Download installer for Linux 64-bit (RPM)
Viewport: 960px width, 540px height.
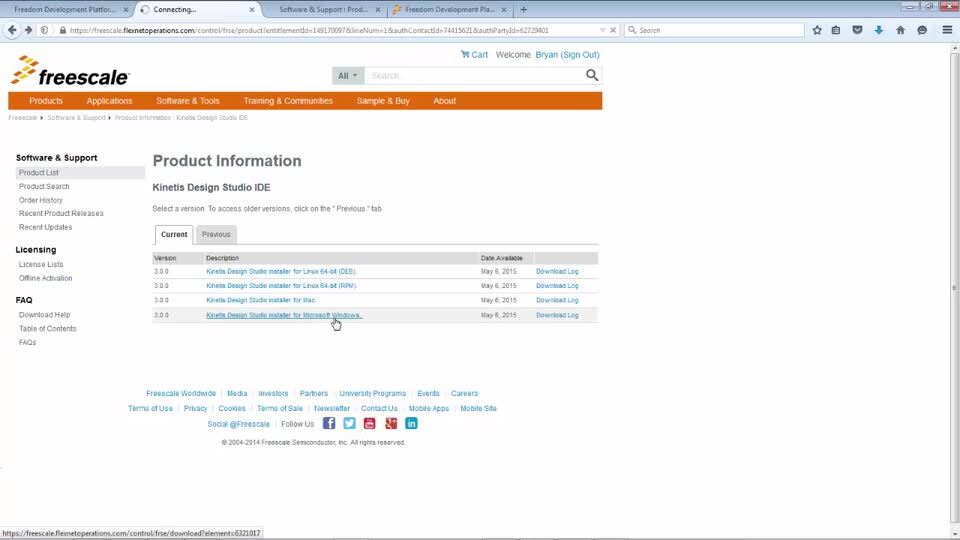coord(281,286)
